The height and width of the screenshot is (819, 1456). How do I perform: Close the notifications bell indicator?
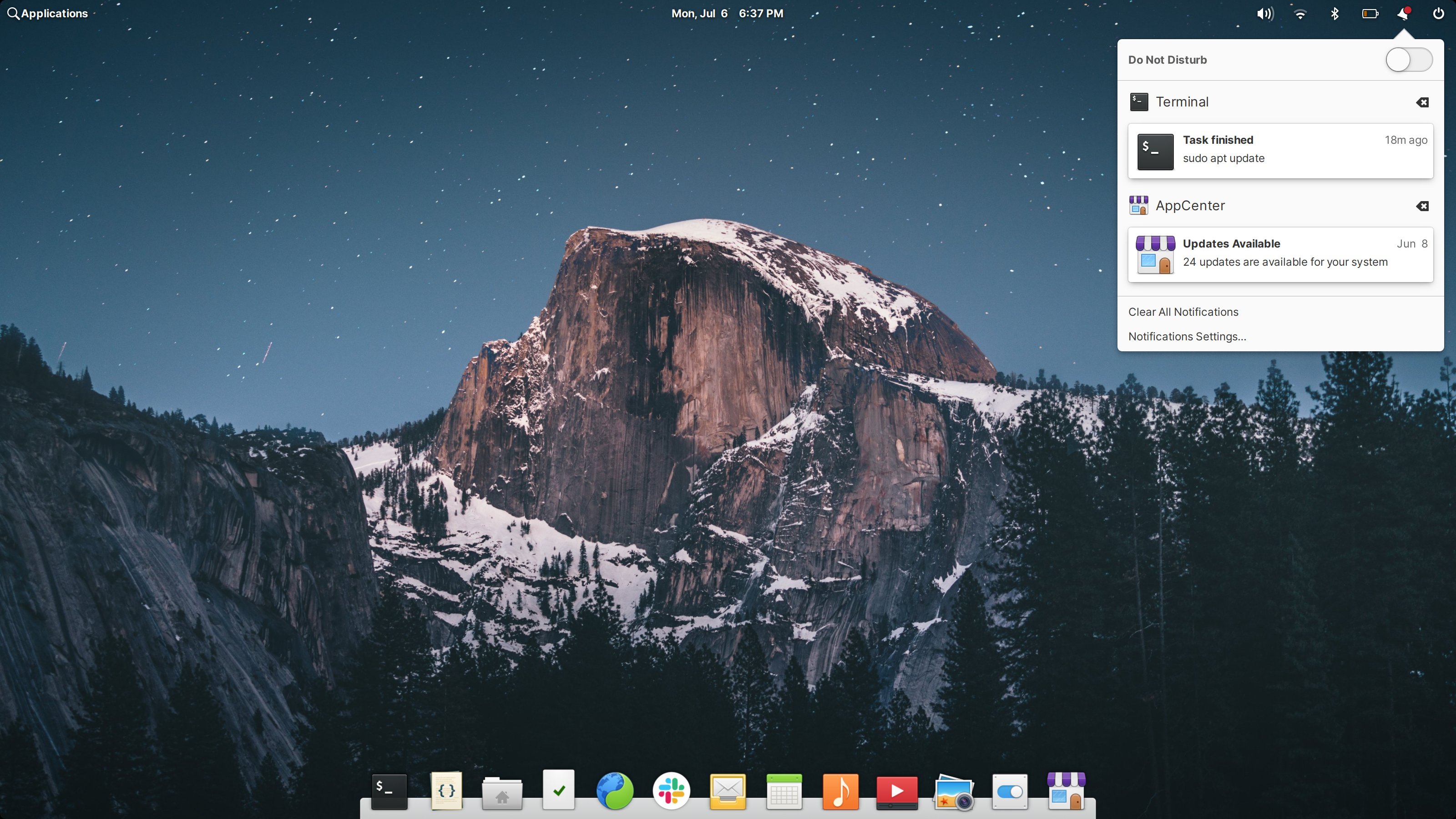pos(1404,14)
